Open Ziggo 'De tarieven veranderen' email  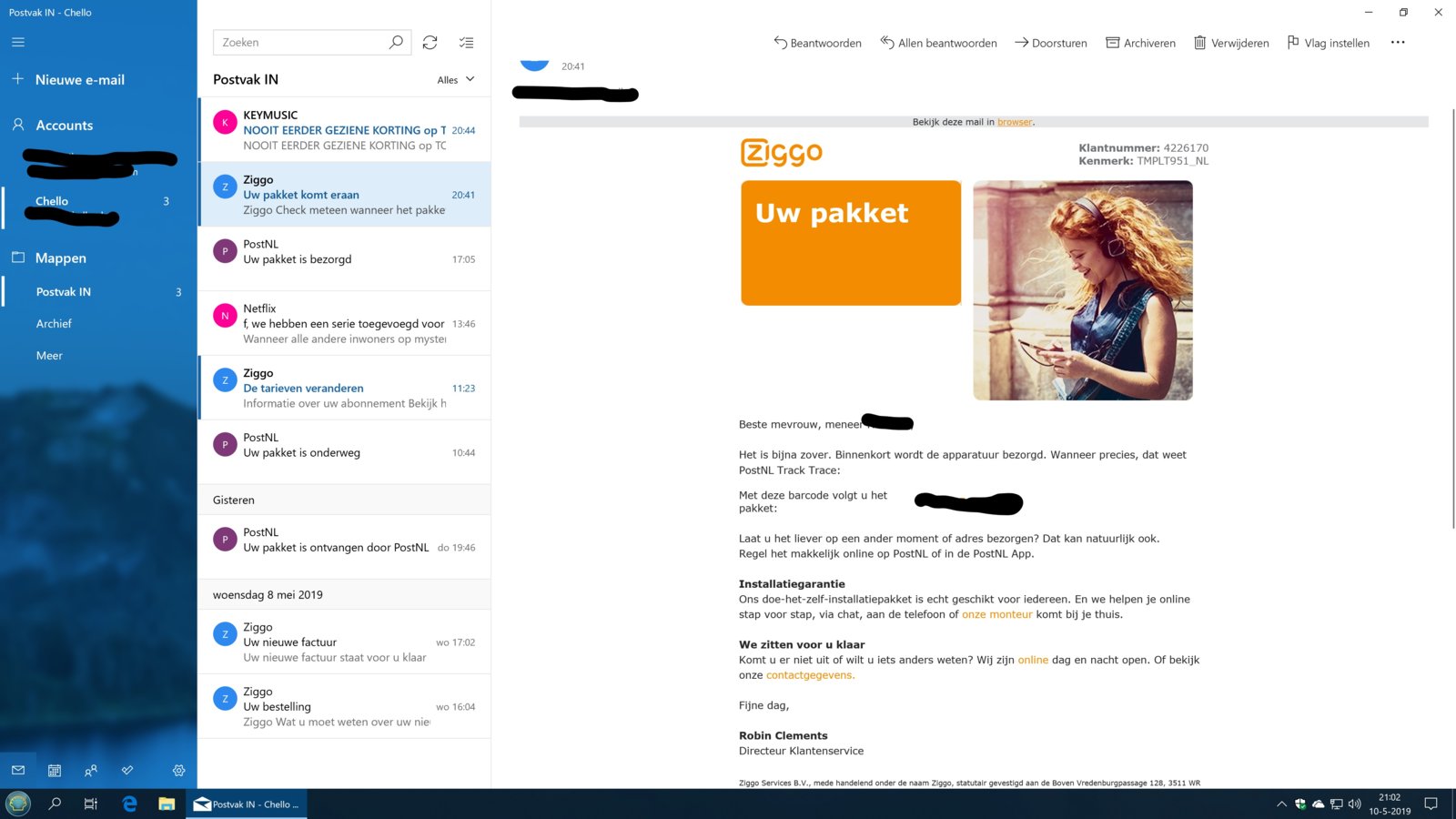tap(345, 388)
